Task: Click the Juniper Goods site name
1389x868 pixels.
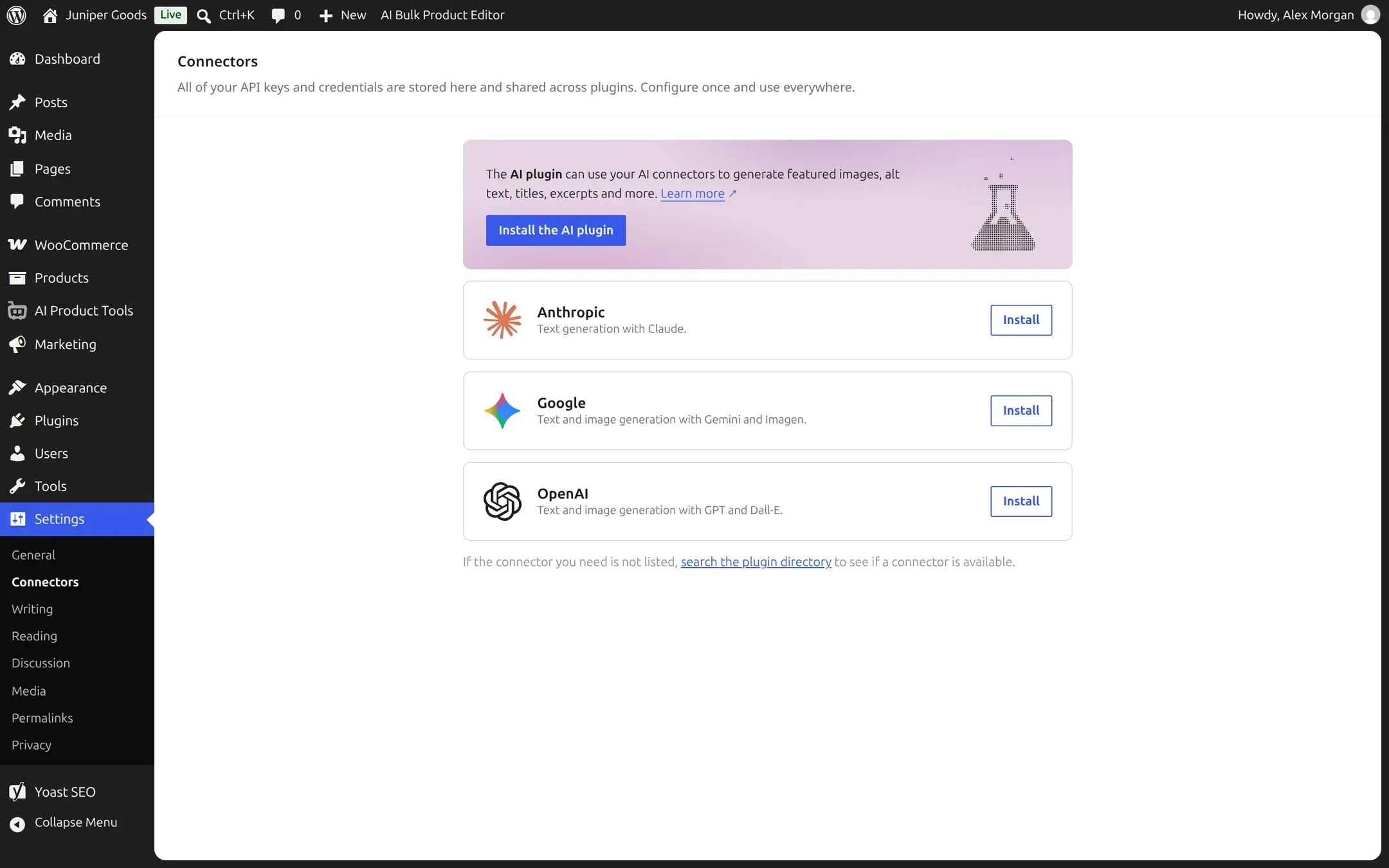Action: pos(106,15)
